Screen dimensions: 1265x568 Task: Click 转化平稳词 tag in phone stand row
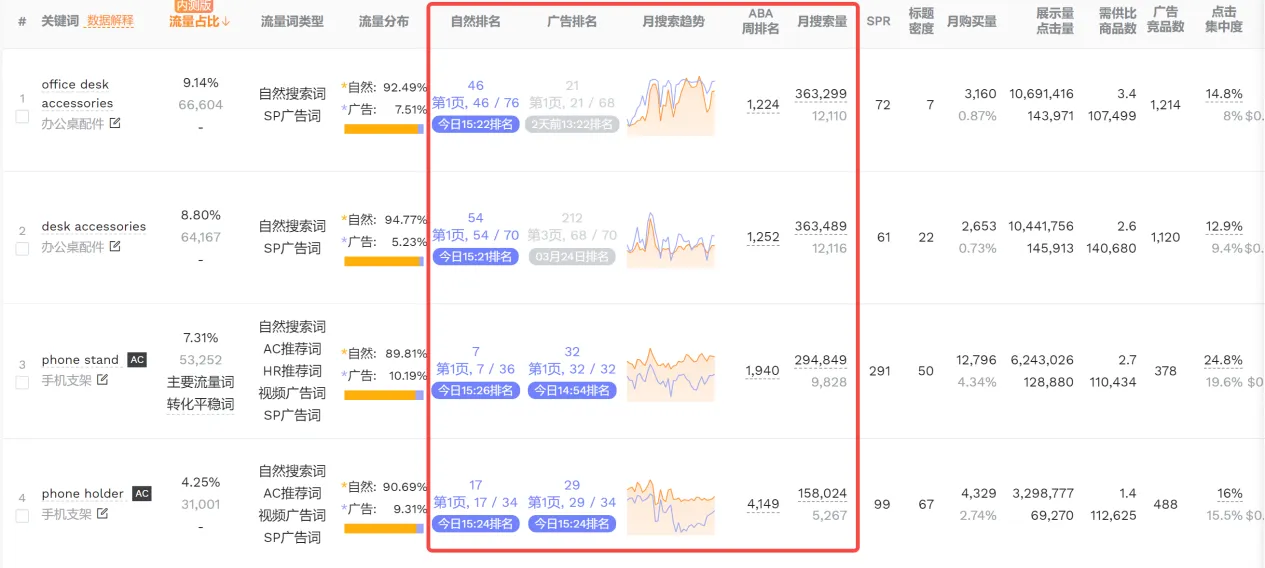tap(200, 404)
